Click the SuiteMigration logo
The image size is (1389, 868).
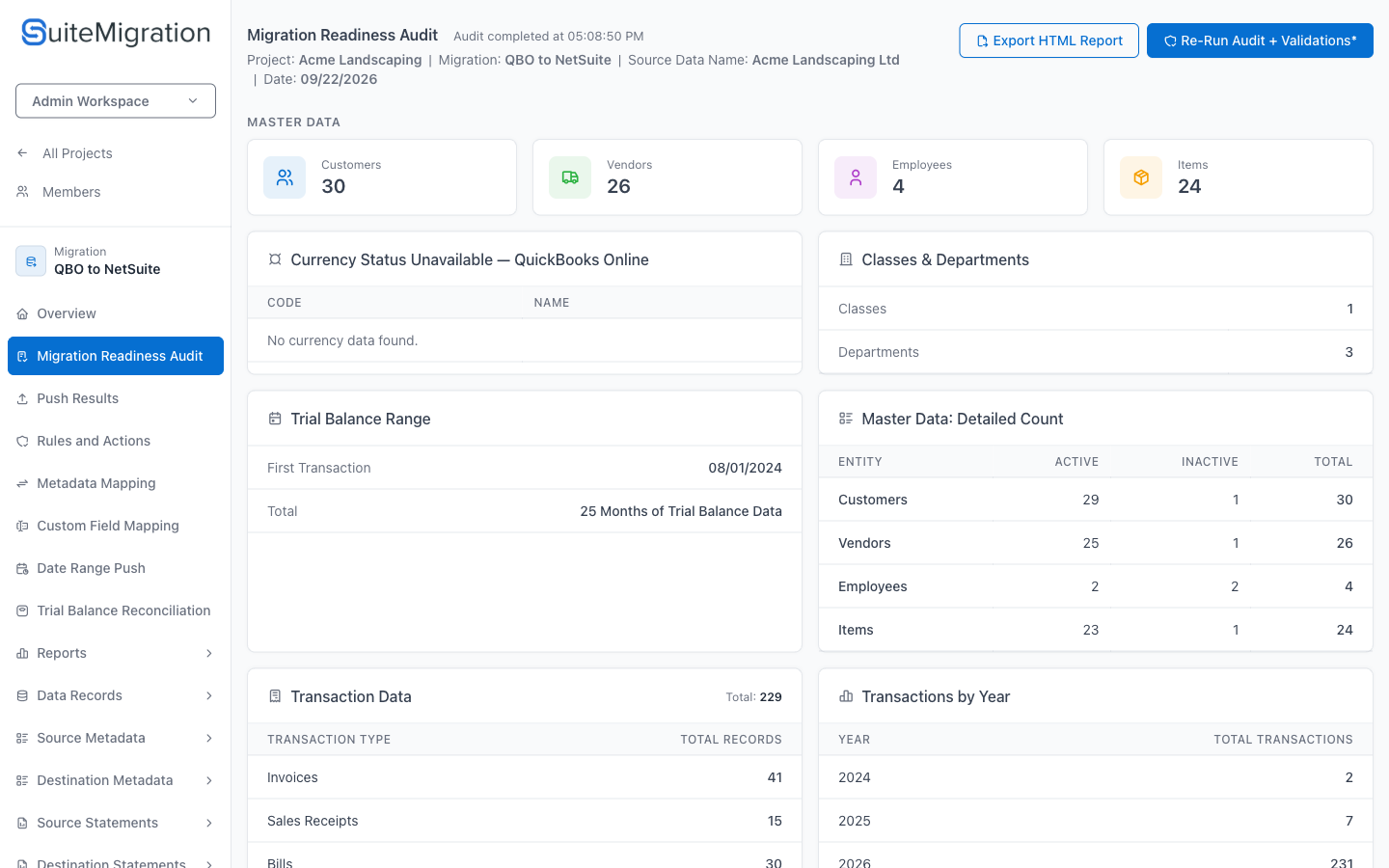pyautogui.click(x=116, y=33)
